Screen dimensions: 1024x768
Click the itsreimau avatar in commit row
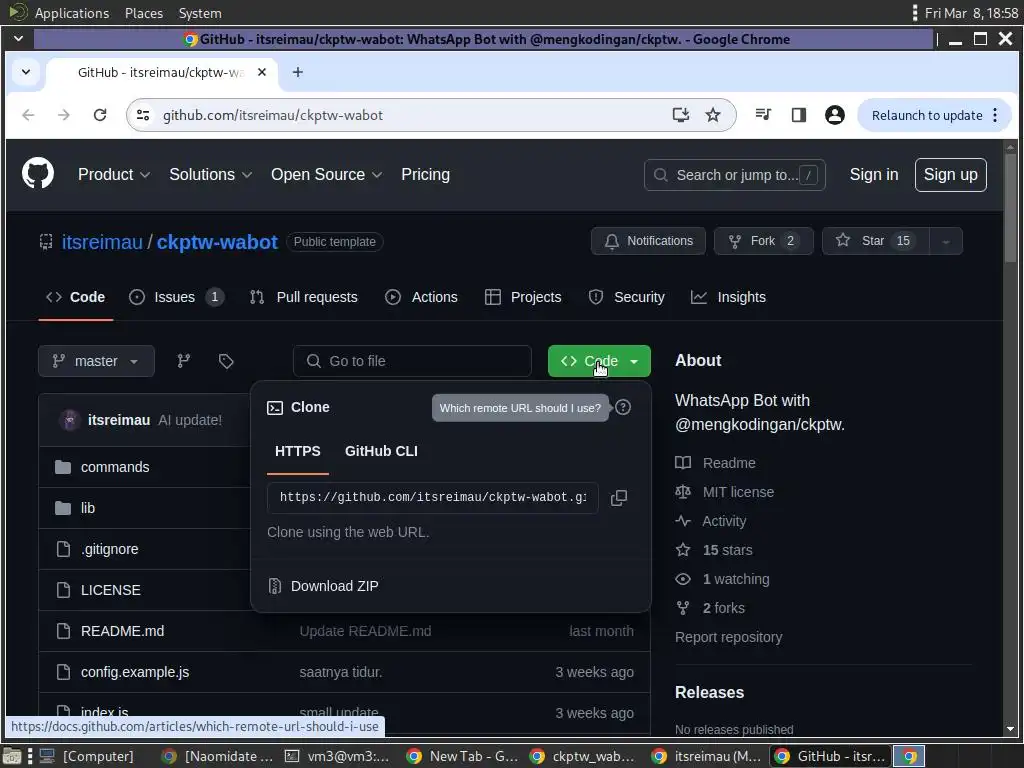(70, 420)
